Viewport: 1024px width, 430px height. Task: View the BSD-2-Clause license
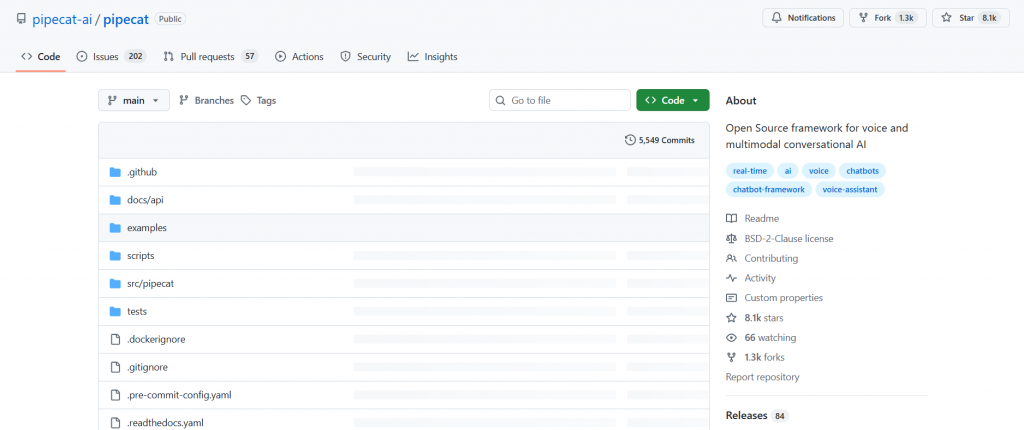pyautogui.click(x=789, y=239)
